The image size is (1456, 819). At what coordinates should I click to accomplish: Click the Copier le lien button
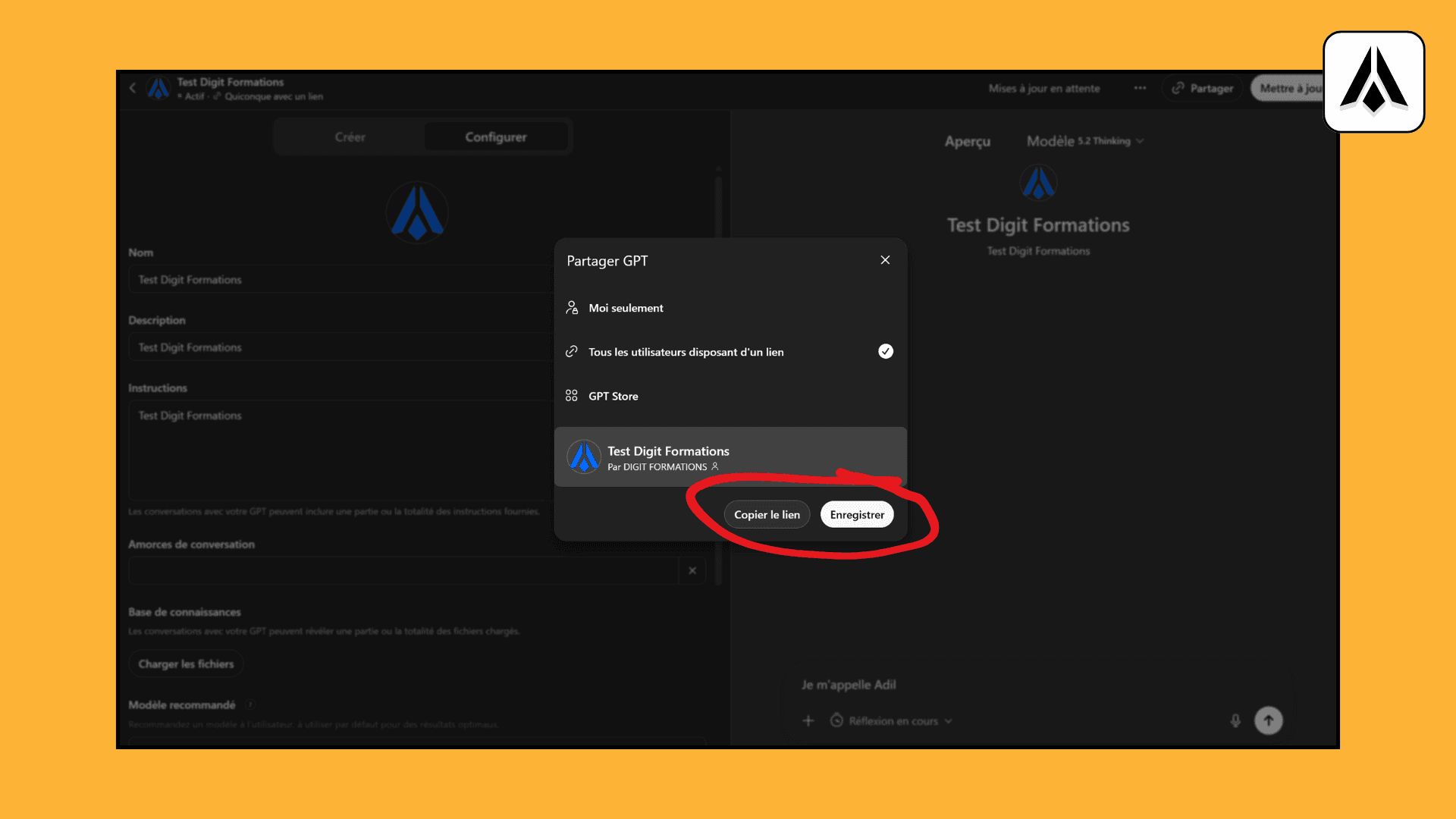(x=767, y=514)
